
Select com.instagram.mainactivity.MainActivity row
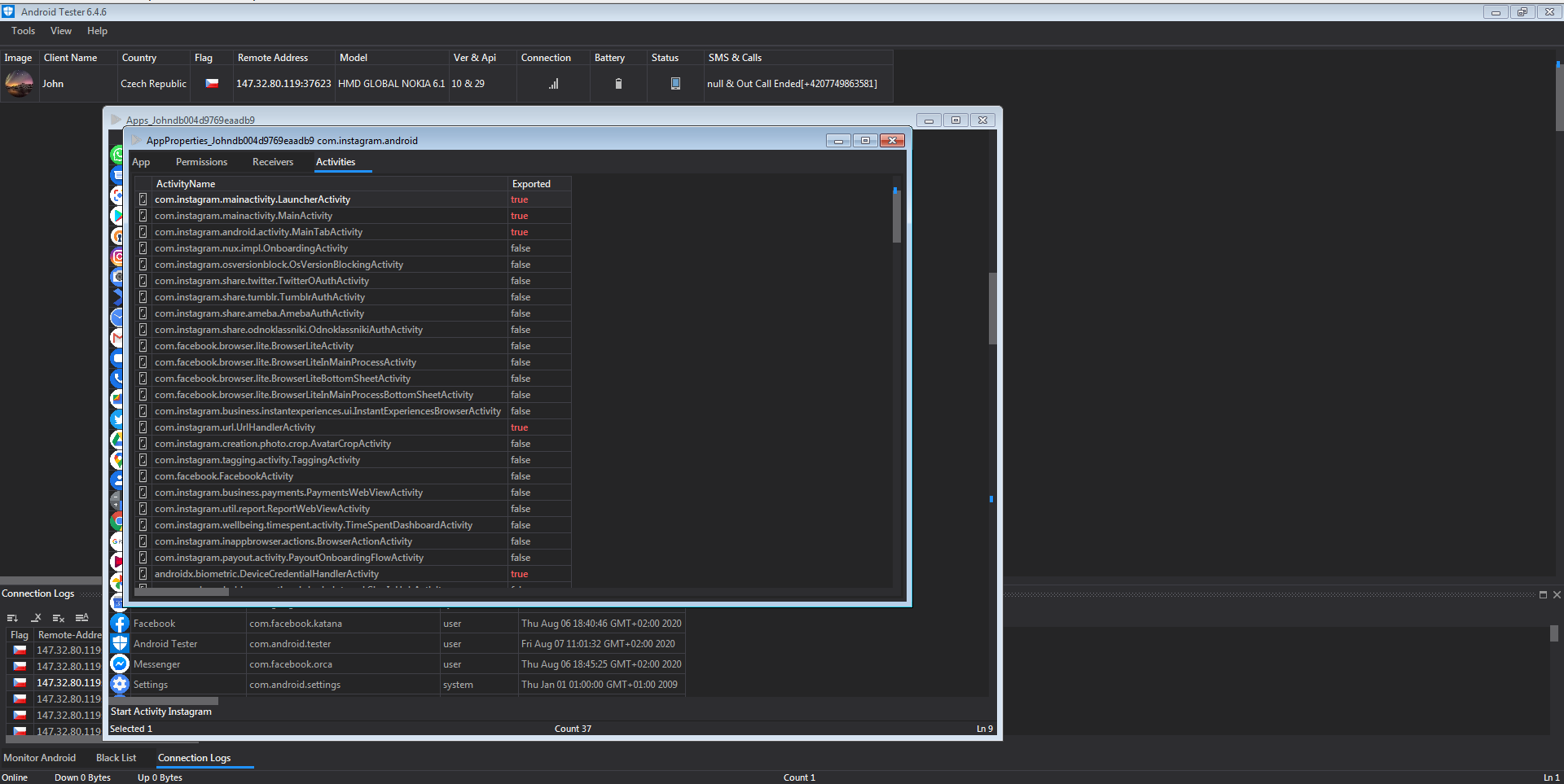pos(352,216)
